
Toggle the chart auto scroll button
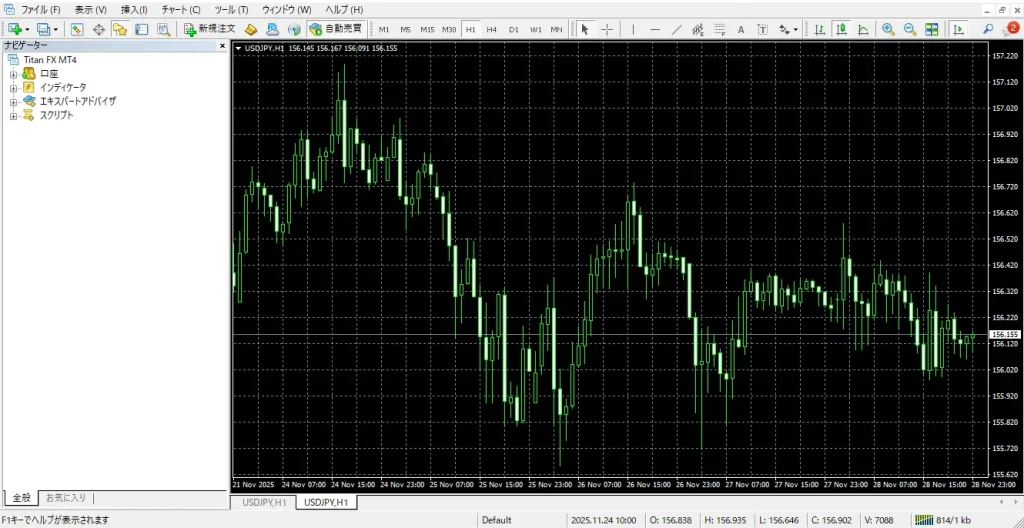click(956, 29)
